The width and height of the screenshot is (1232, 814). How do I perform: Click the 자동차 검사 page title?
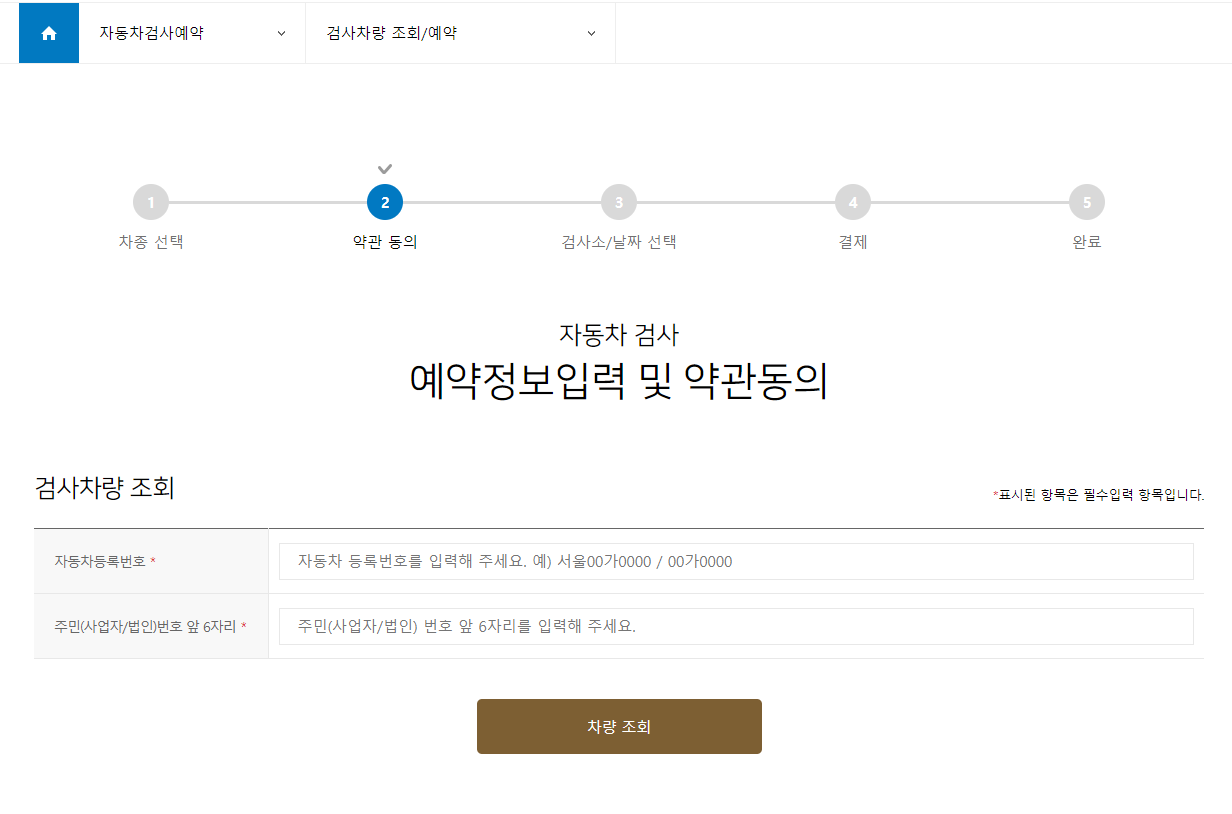point(618,334)
